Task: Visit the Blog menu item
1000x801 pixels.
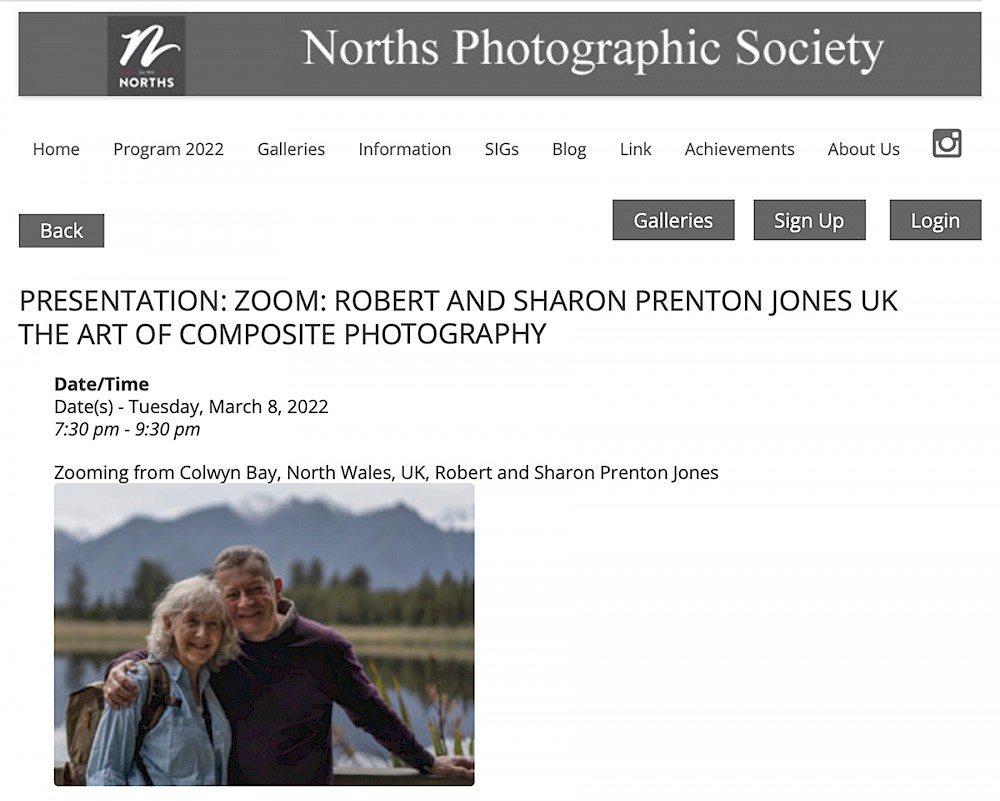Action: (569, 149)
